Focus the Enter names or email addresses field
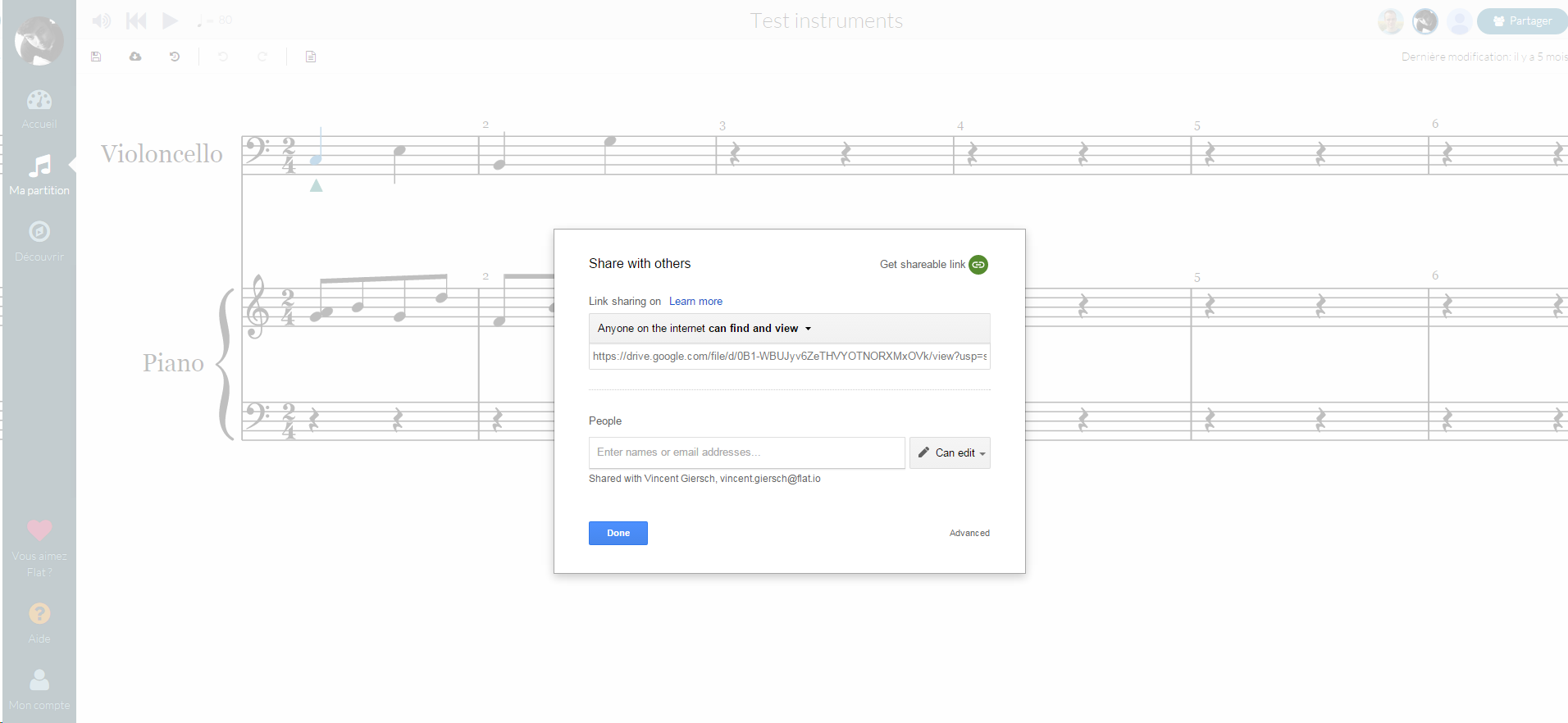This screenshot has width=1568, height=723. coord(746,452)
